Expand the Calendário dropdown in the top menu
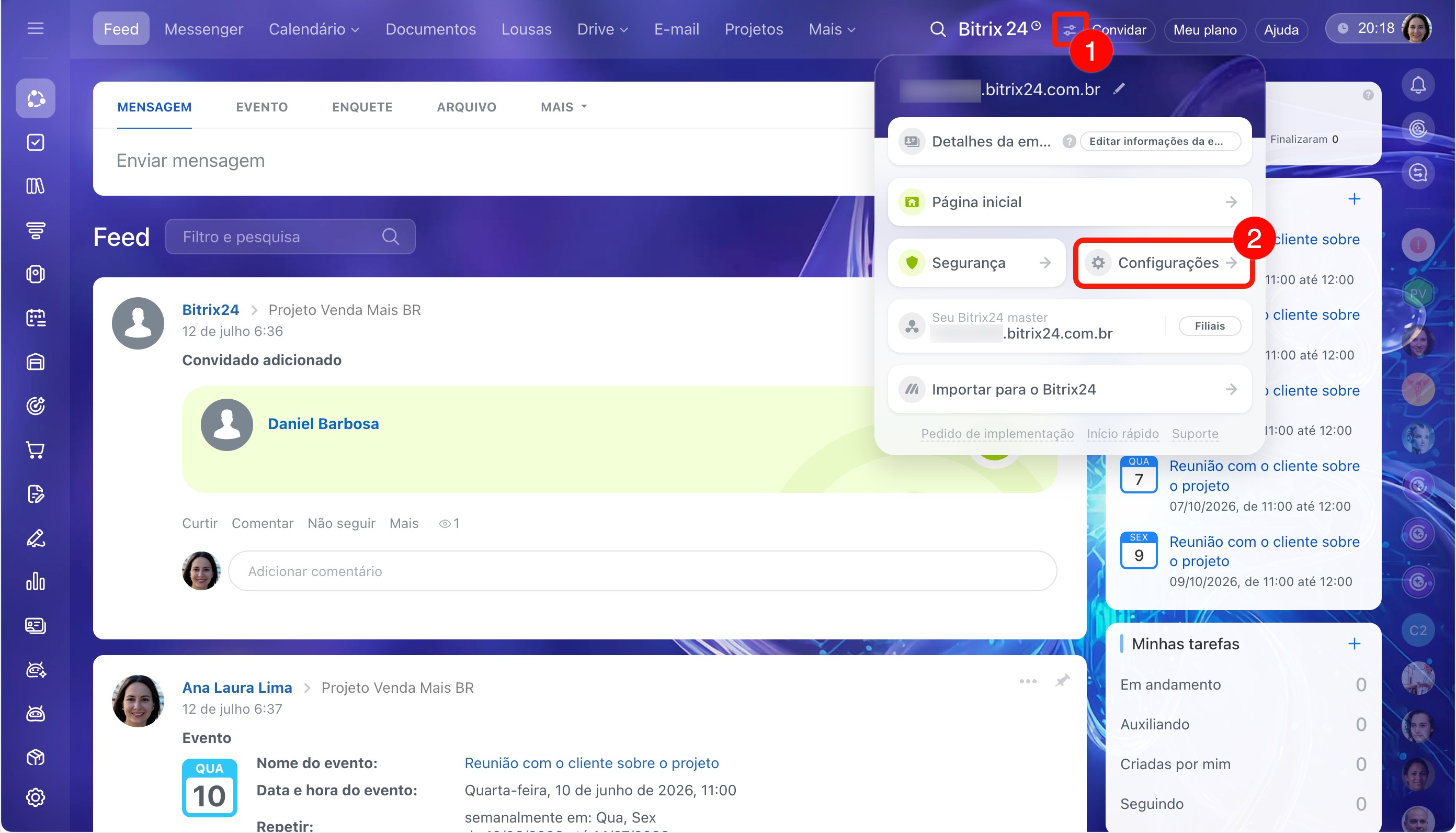The width and height of the screenshot is (1456, 833). tap(314, 29)
